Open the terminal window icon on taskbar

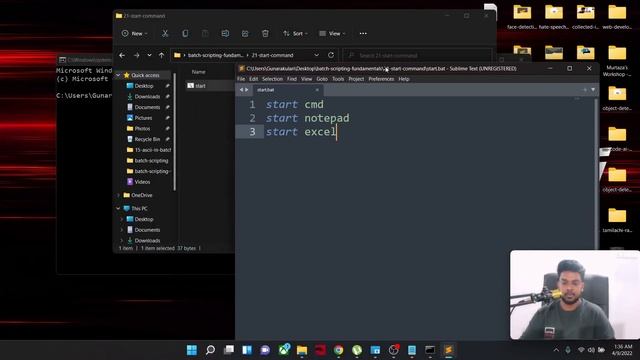pos(430,350)
